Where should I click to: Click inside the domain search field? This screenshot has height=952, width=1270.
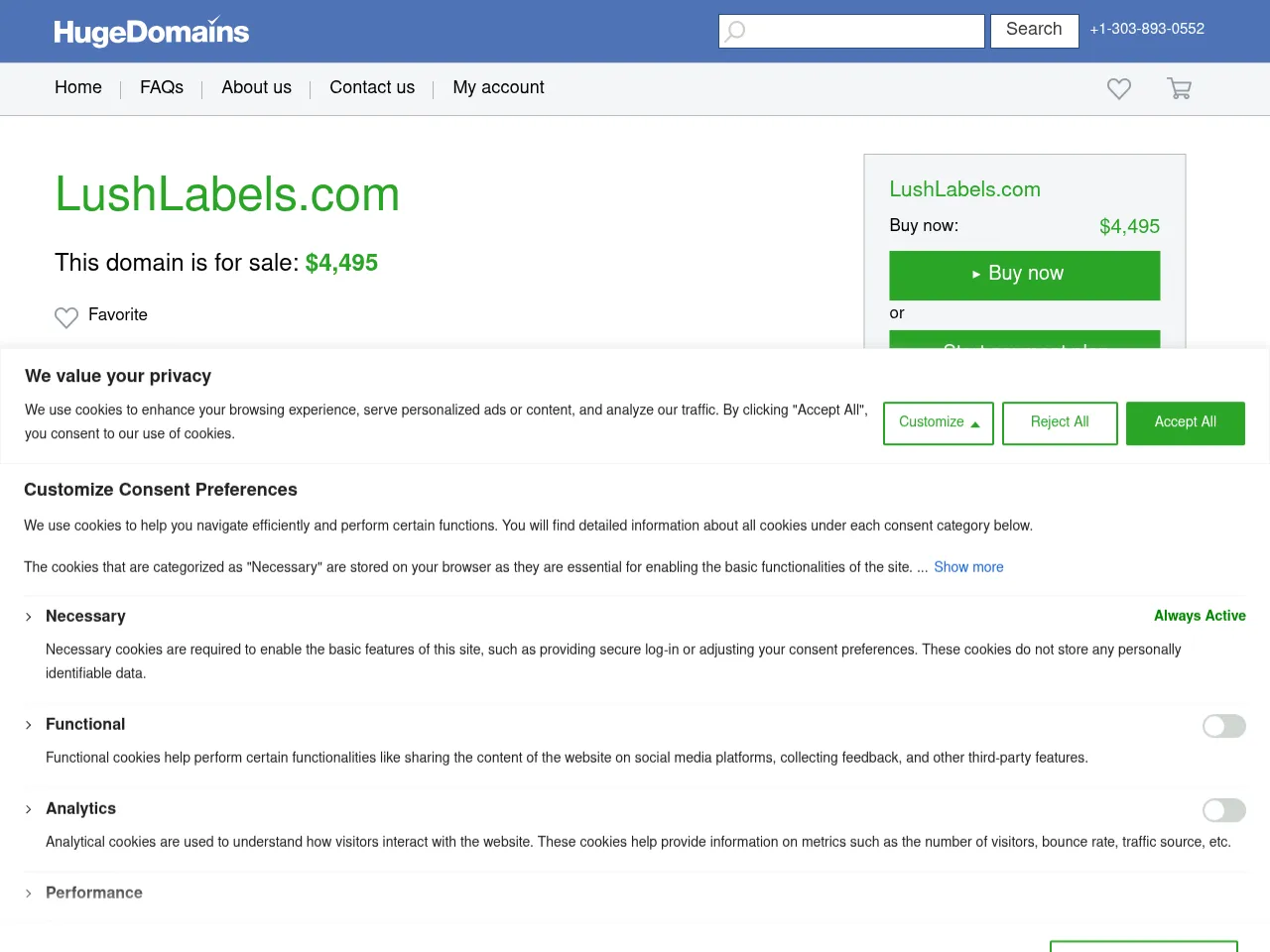point(853,31)
